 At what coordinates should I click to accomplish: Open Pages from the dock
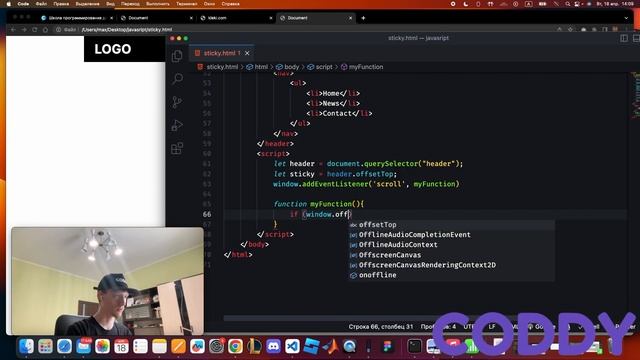pyautogui.click(x=178, y=347)
